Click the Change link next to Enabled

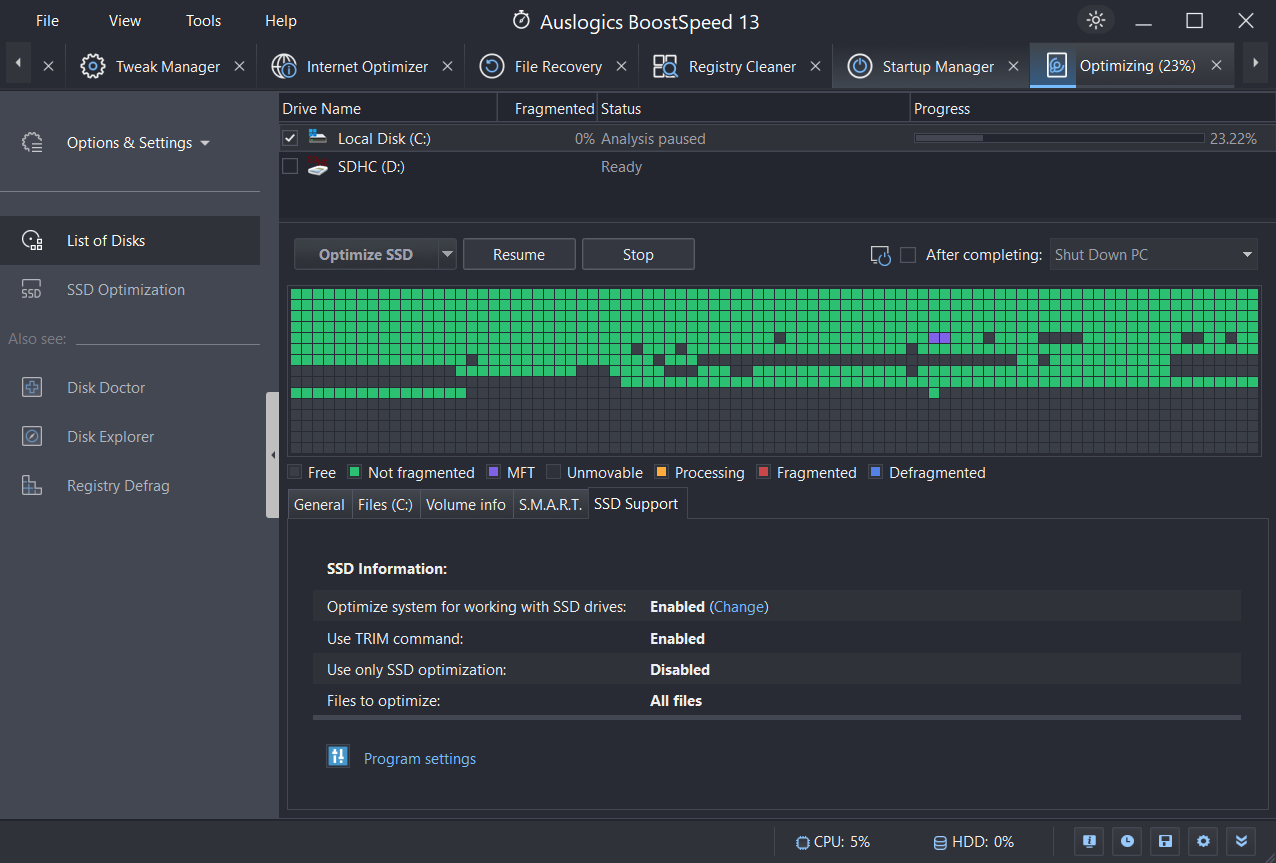pyautogui.click(x=739, y=607)
